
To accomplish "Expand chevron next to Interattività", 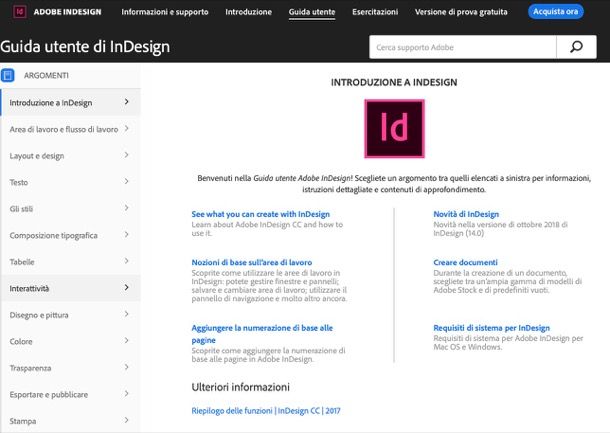I will pyautogui.click(x=126, y=287).
